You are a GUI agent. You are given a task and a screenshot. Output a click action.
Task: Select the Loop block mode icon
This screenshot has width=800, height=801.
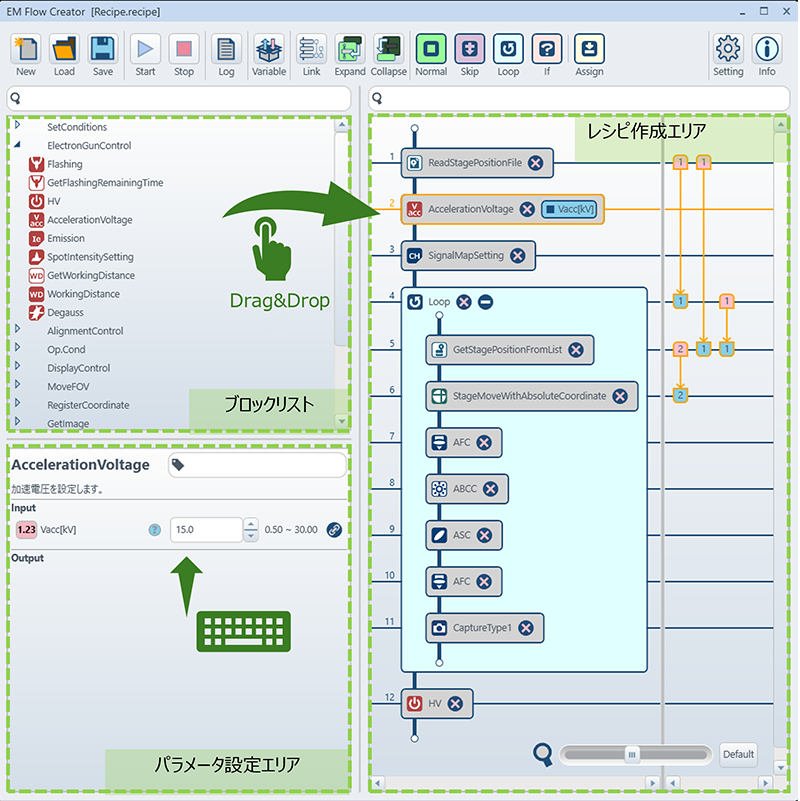click(508, 50)
